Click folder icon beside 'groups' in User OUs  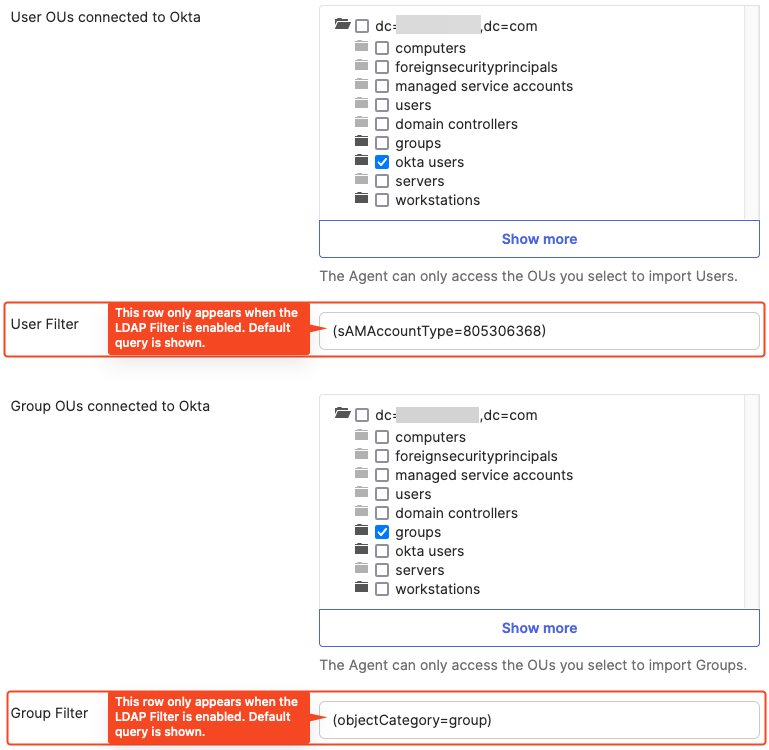click(361, 142)
